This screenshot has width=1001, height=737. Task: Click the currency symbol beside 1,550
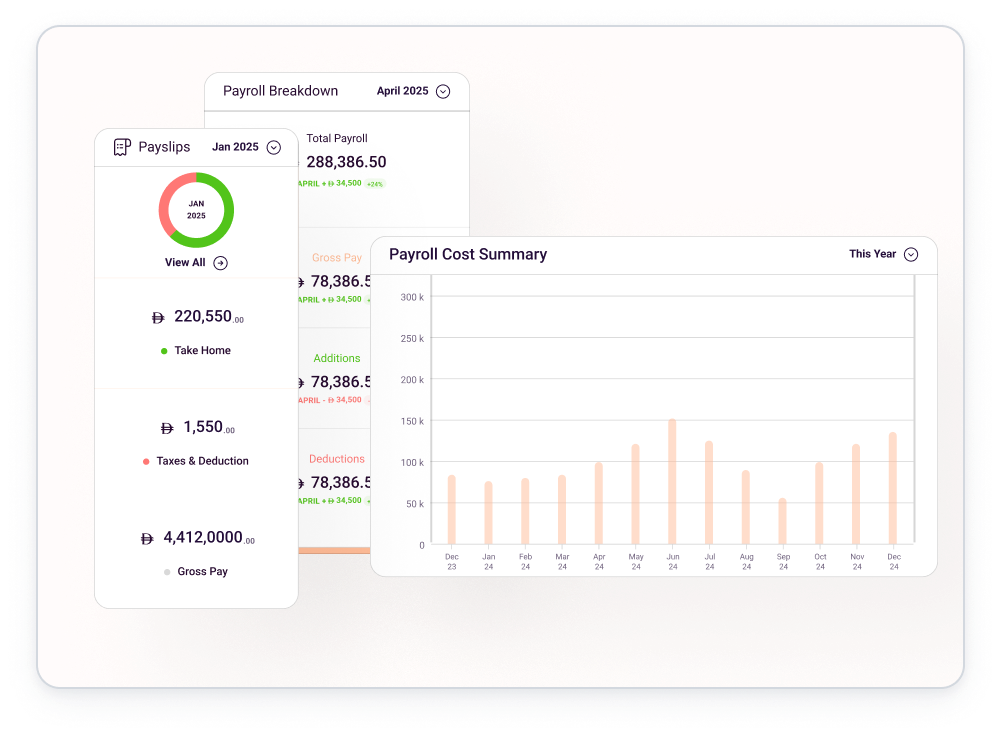[167, 428]
